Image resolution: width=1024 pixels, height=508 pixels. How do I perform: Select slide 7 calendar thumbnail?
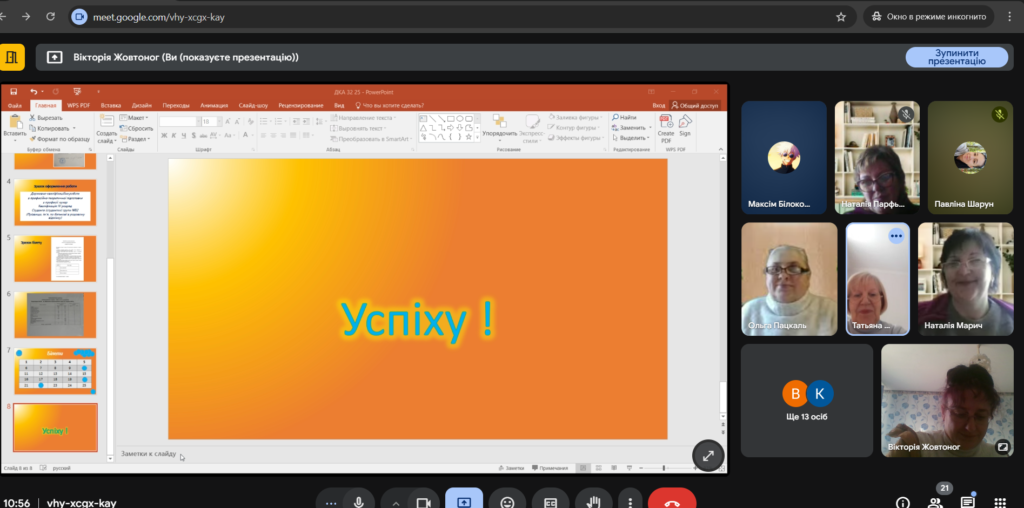[56, 370]
